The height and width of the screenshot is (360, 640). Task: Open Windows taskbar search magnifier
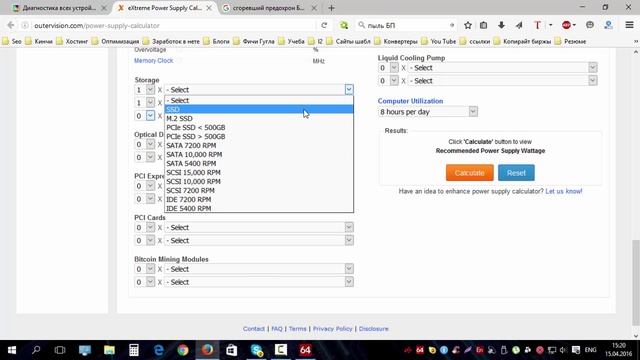36,350
